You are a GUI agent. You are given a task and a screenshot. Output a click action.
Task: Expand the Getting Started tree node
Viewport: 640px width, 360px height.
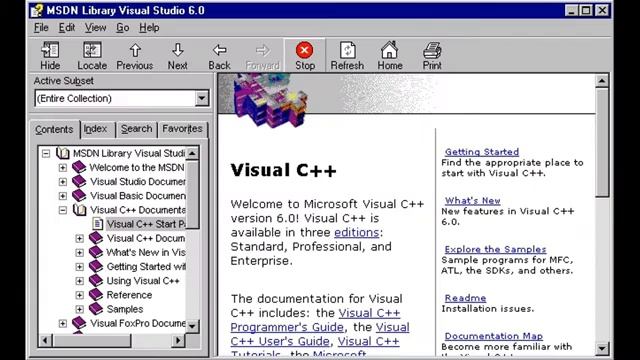pos(80,267)
